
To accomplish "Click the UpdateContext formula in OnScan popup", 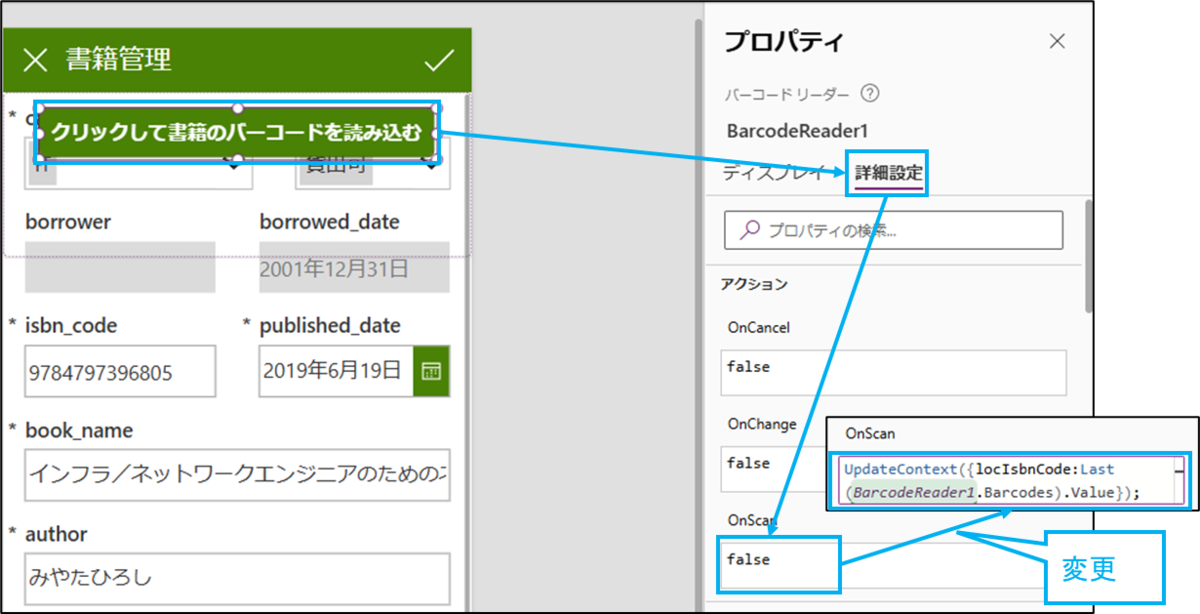I will click(1009, 480).
